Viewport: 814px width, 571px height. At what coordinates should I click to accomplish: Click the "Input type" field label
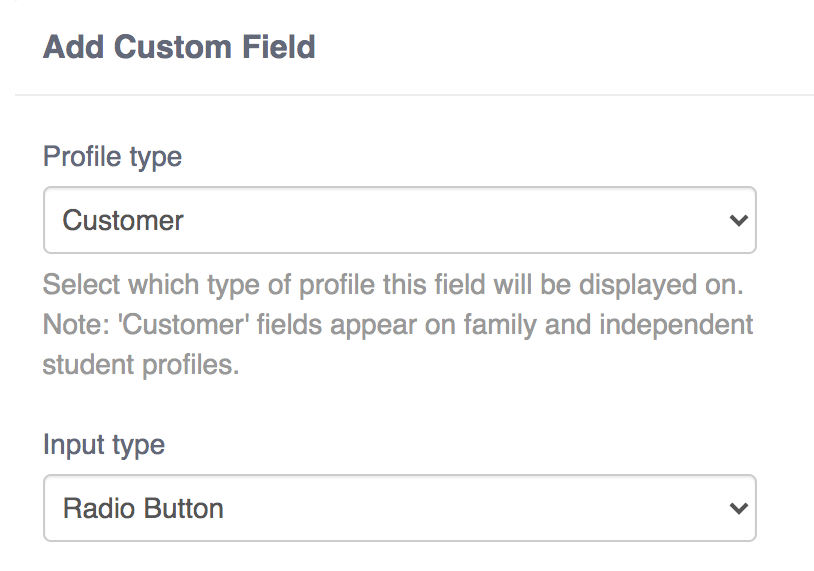[x=104, y=444]
